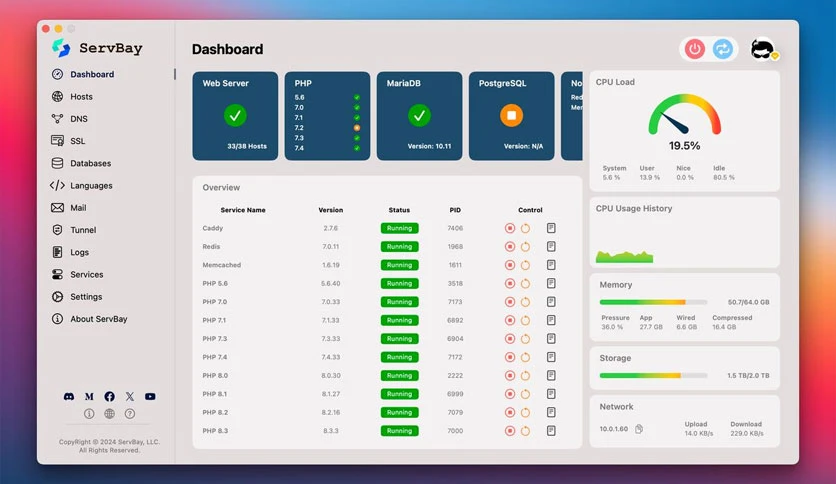Click the Logs document icon
Image resolution: width=836 pixels, height=484 pixels.
(x=58, y=252)
